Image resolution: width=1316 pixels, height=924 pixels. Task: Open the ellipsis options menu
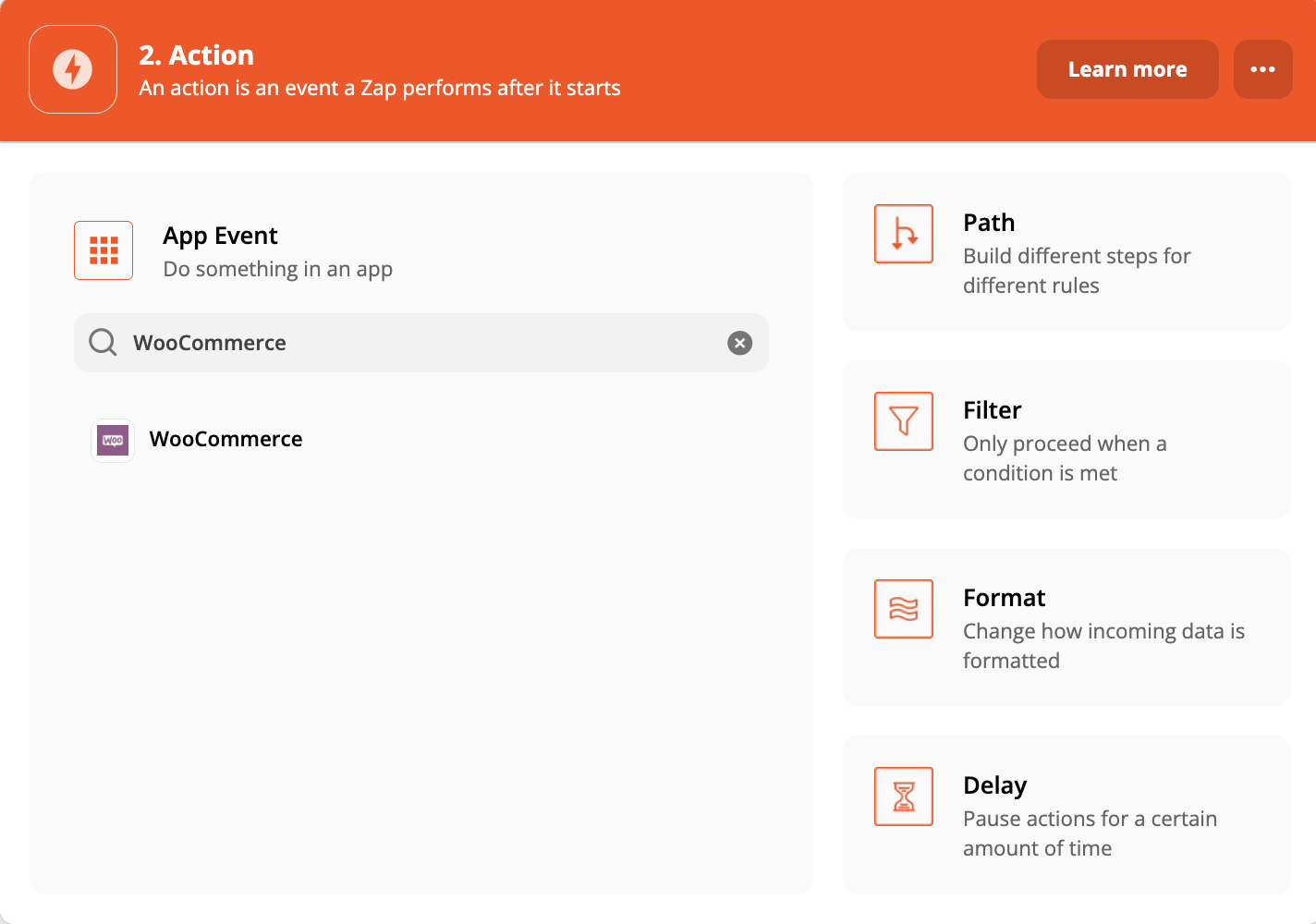click(1262, 68)
